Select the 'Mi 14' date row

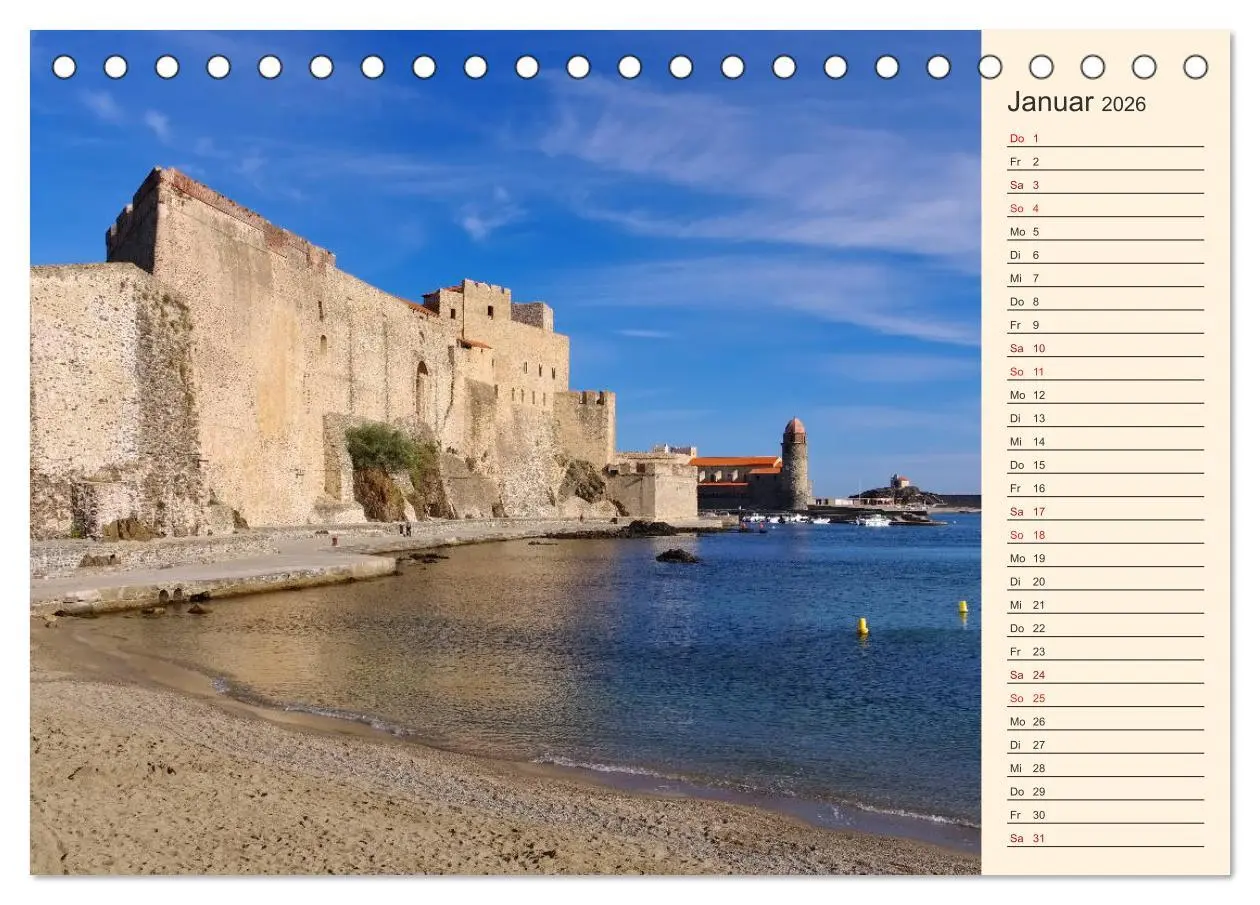tap(1105, 441)
